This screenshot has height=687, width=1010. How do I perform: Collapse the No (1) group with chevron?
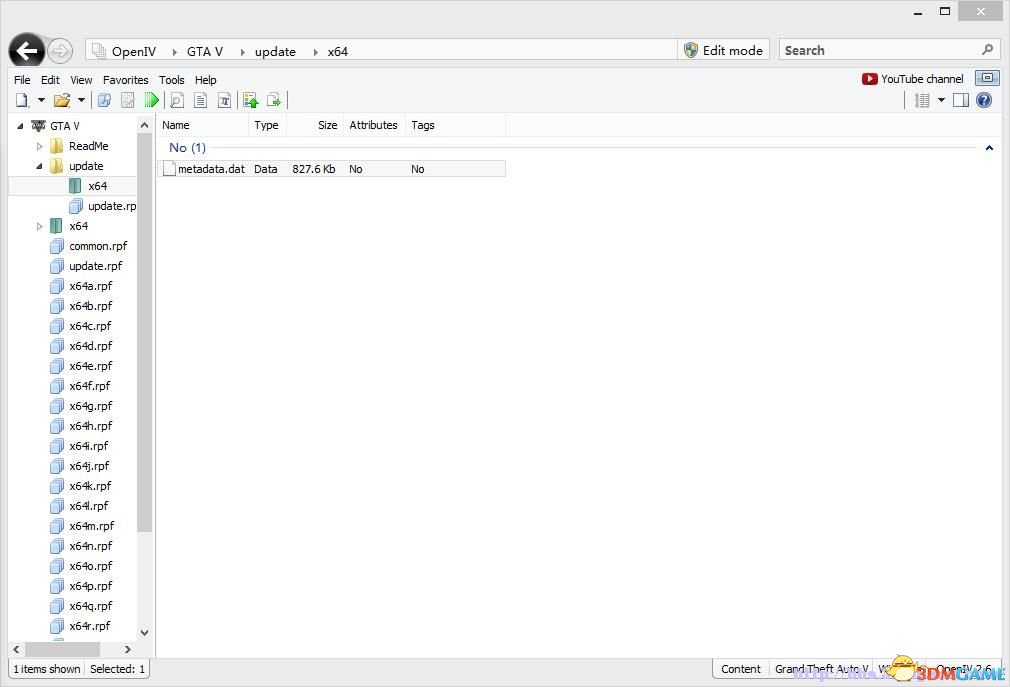pos(989,148)
